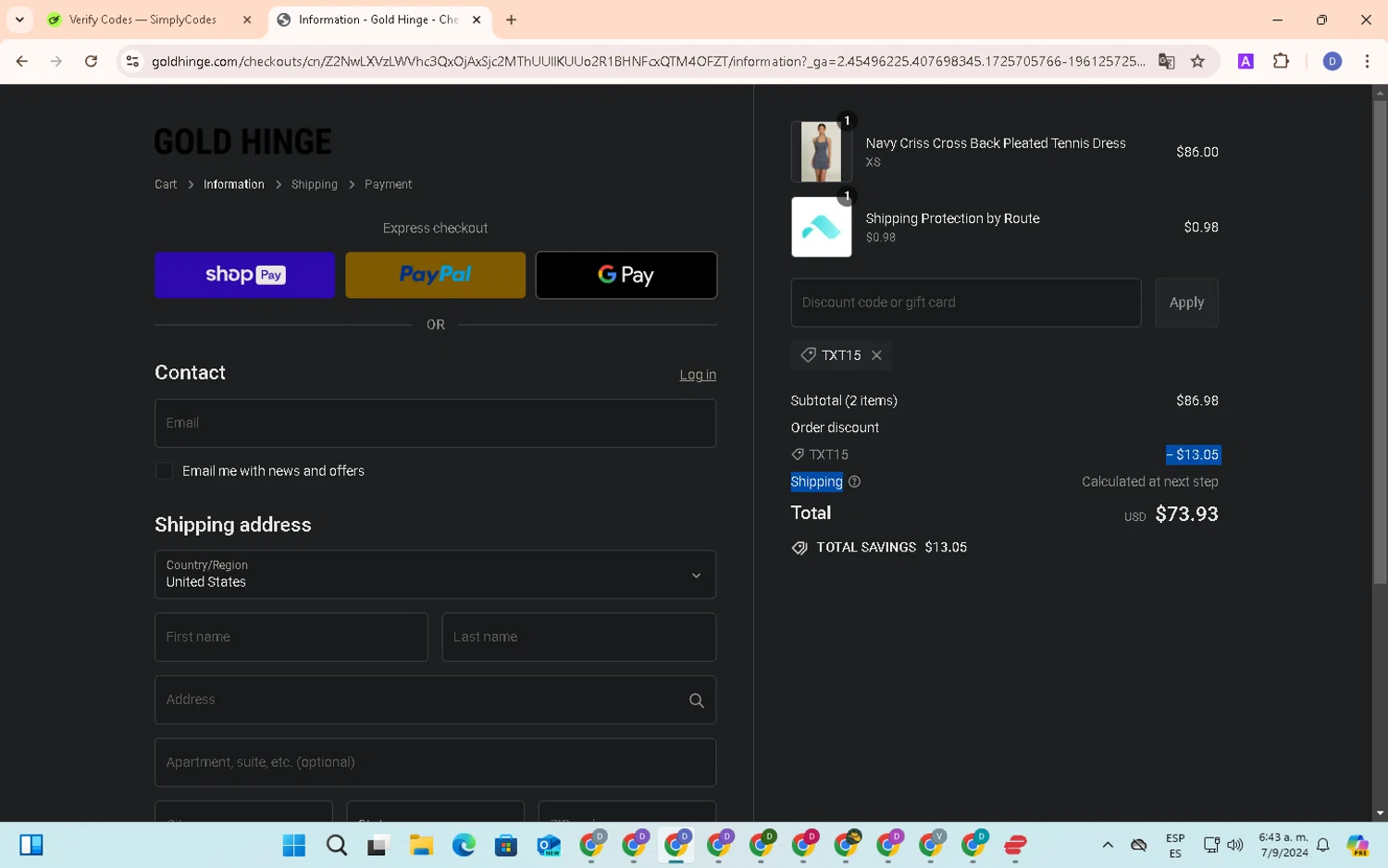Close the Verify Codes tab
The width and height of the screenshot is (1388, 868).
[247, 19]
